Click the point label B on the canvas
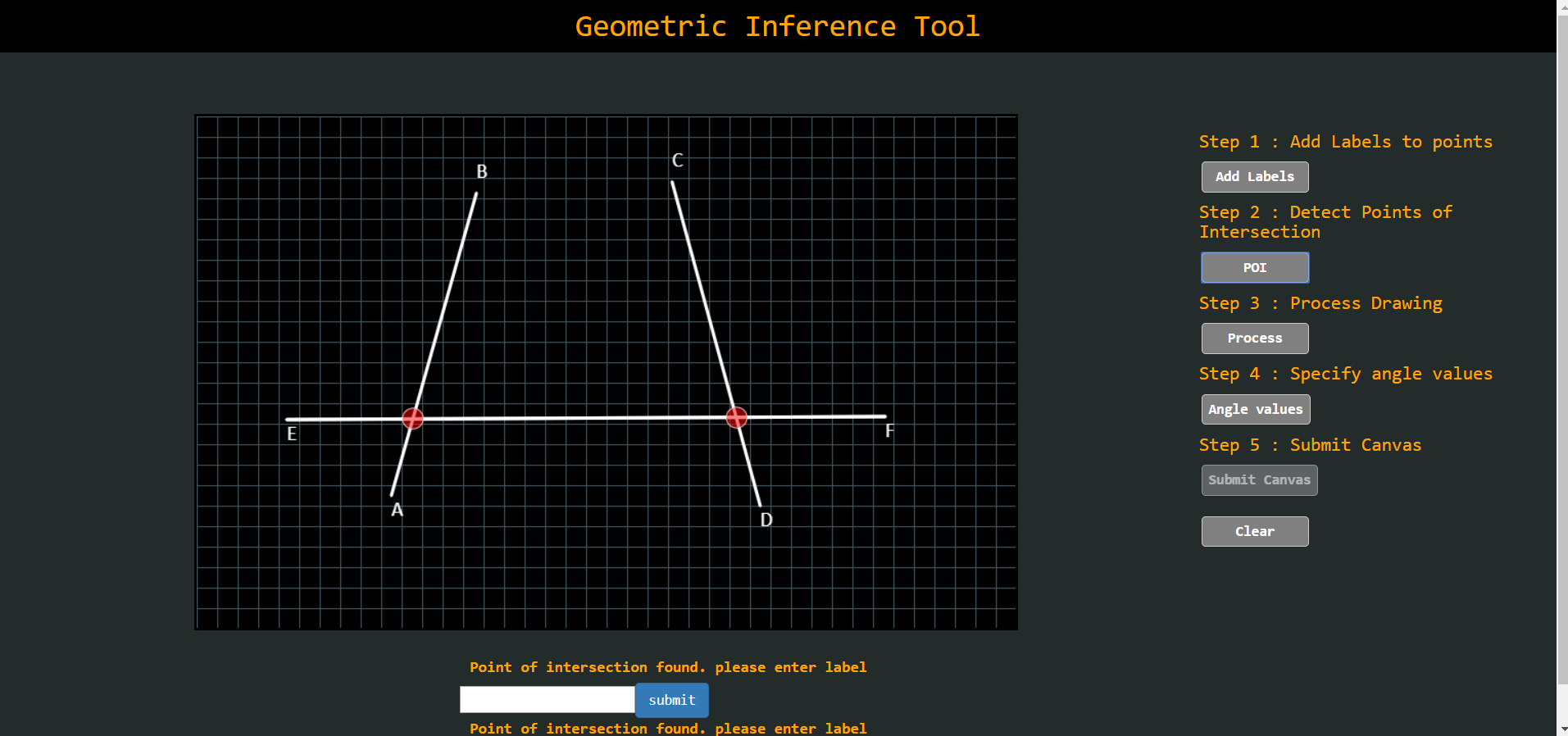 [x=482, y=171]
